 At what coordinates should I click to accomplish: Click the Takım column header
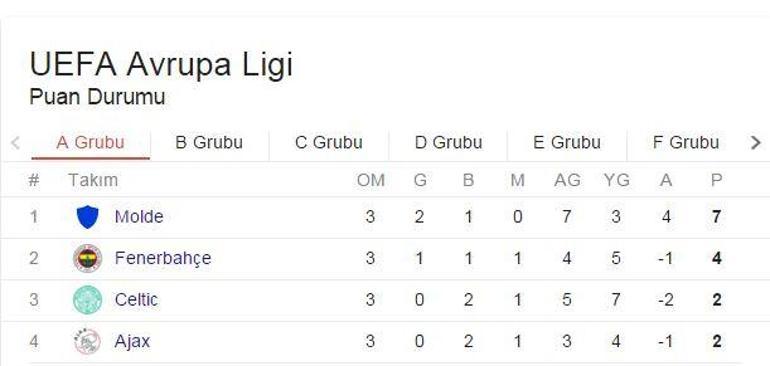tap(93, 180)
